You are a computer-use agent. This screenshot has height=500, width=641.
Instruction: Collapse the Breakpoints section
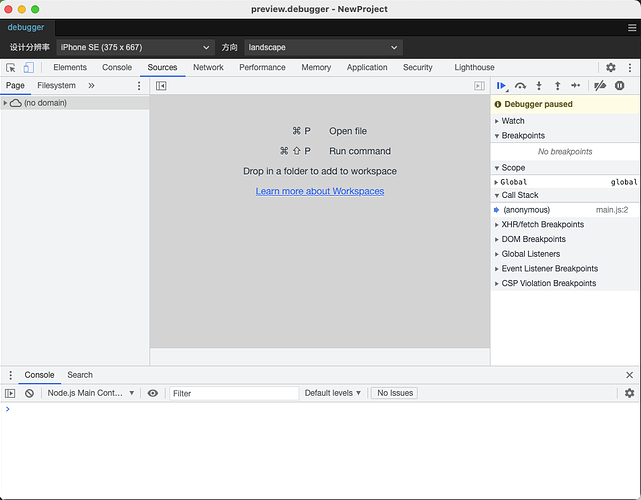[497, 136]
